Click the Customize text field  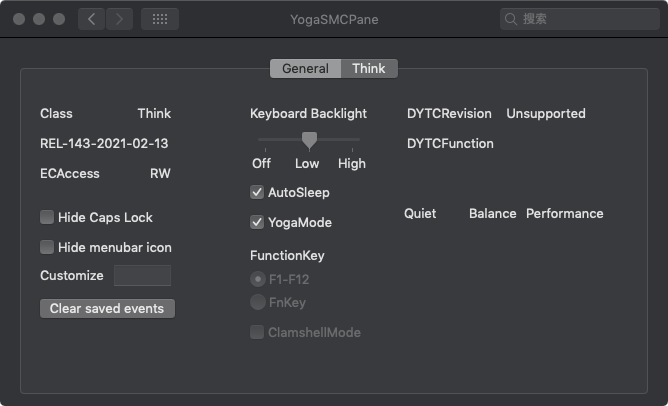(x=142, y=276)
